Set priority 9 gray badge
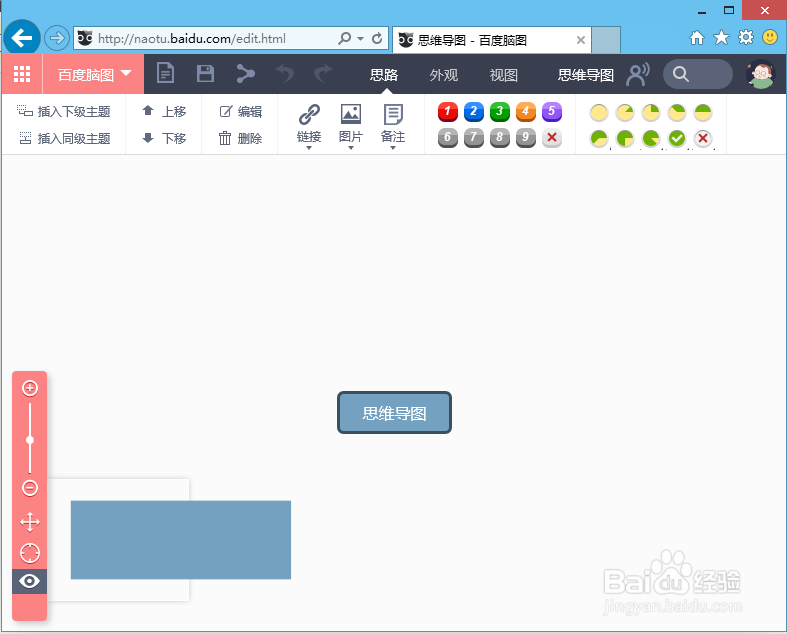The width and height of the screenshot is (787, 634). (x=526, y=138)
